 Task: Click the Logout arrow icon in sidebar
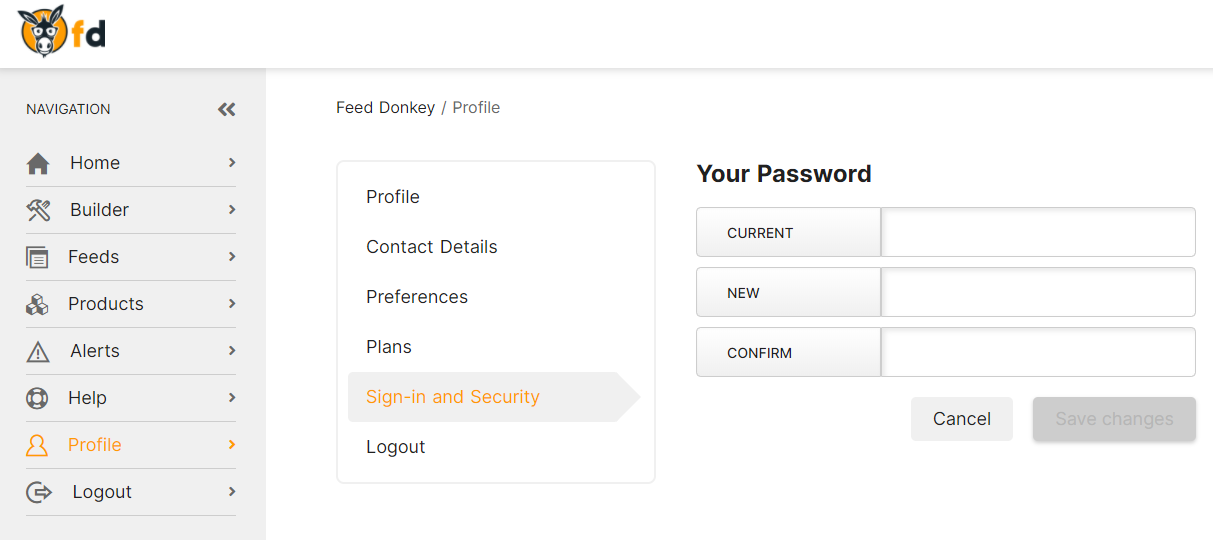click(38, 492)
